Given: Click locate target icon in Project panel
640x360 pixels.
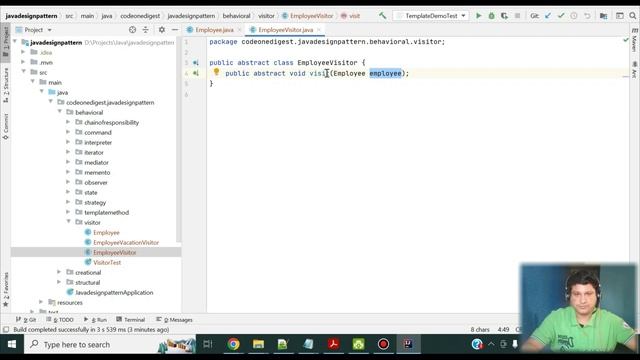Looking at the screenshot, I should 132,30.
